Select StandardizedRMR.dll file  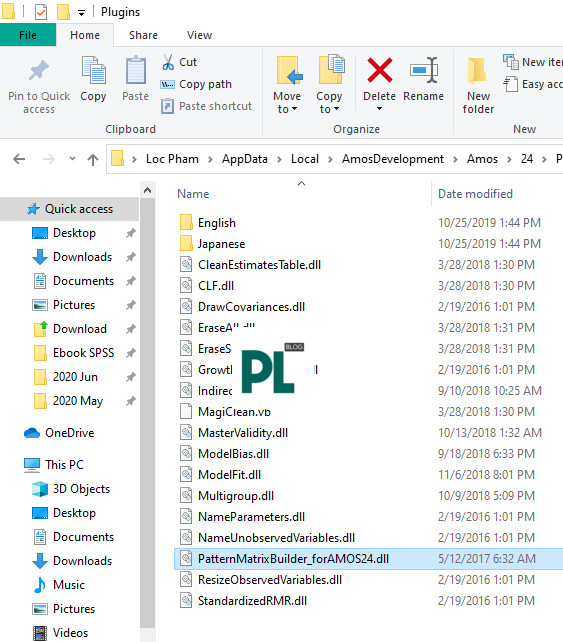(252, 601)
